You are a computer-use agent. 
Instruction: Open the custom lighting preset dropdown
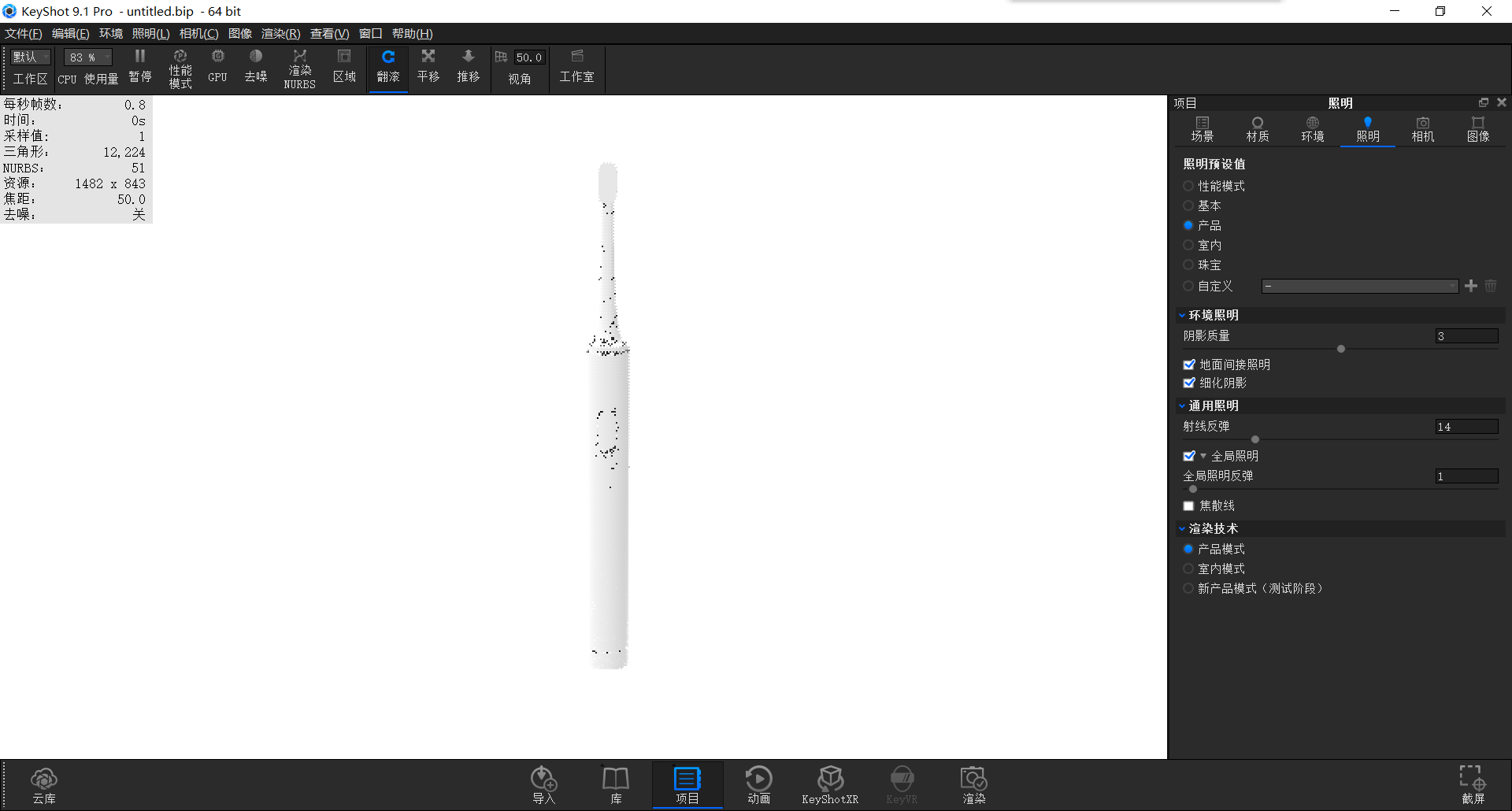click(x=1359, y=286)
